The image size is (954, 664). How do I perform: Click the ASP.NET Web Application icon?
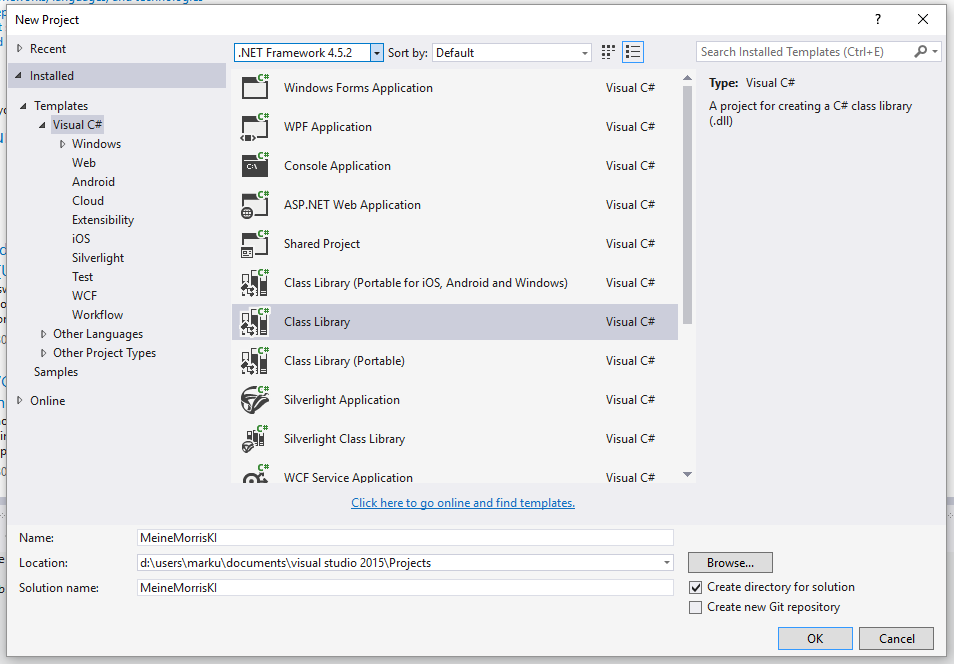256,205
